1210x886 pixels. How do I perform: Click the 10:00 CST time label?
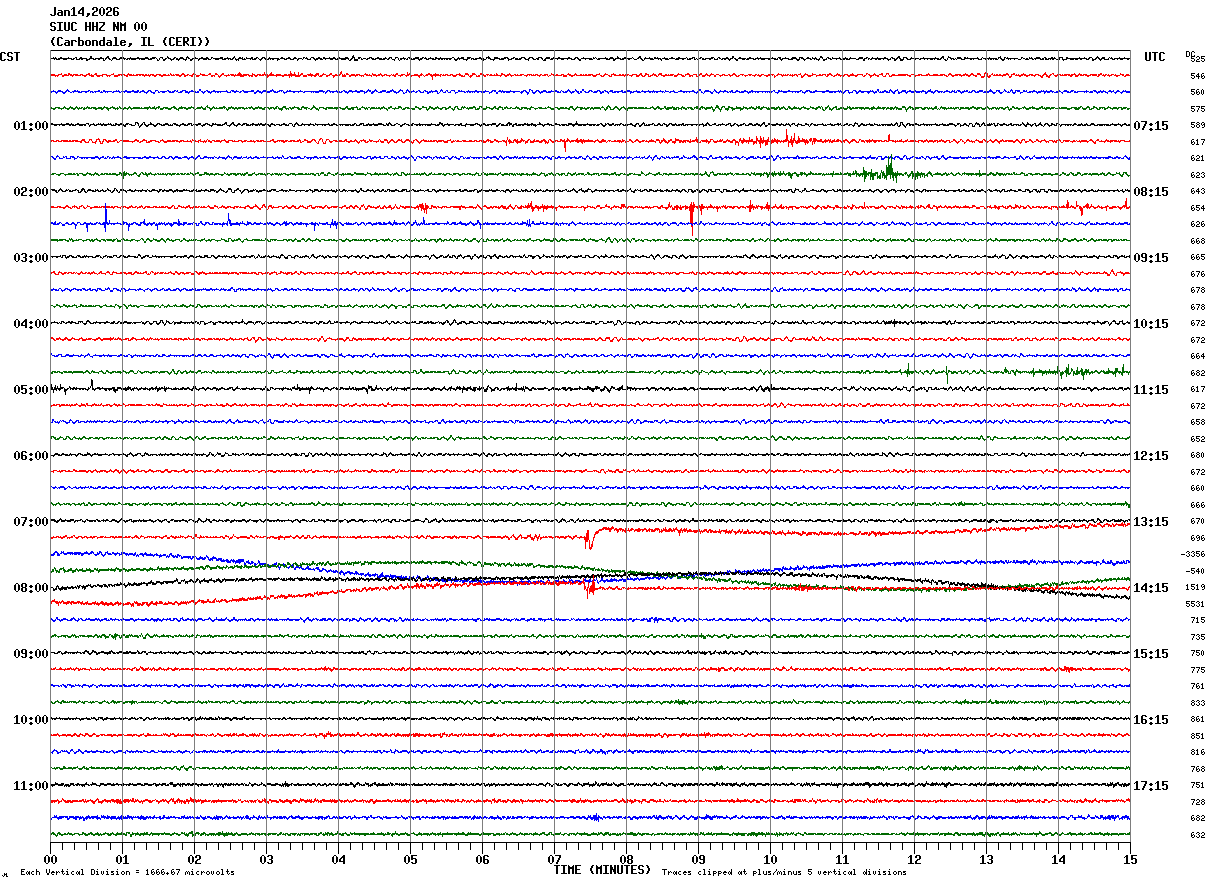(x=31, y=720)
